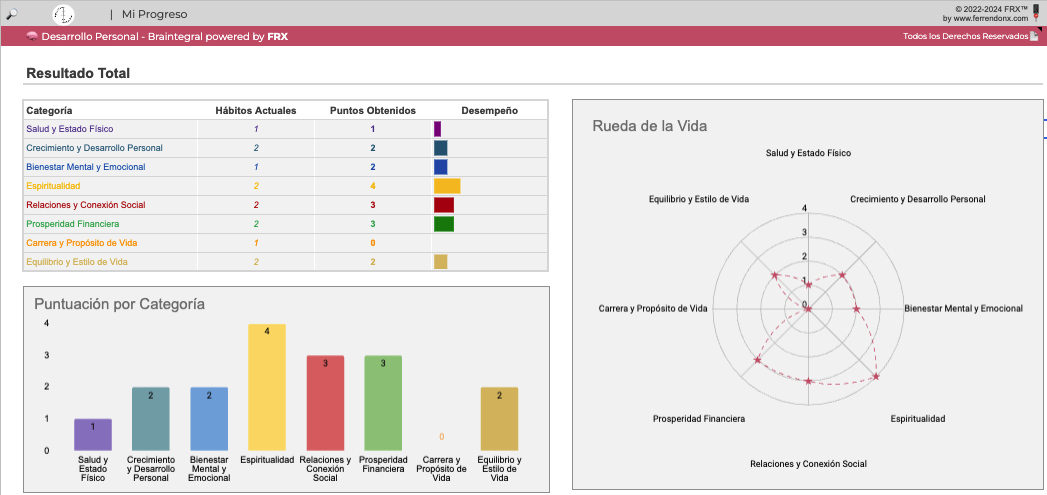Click Desarrollo Personal - Braintegral title

(x=164, y=37)
